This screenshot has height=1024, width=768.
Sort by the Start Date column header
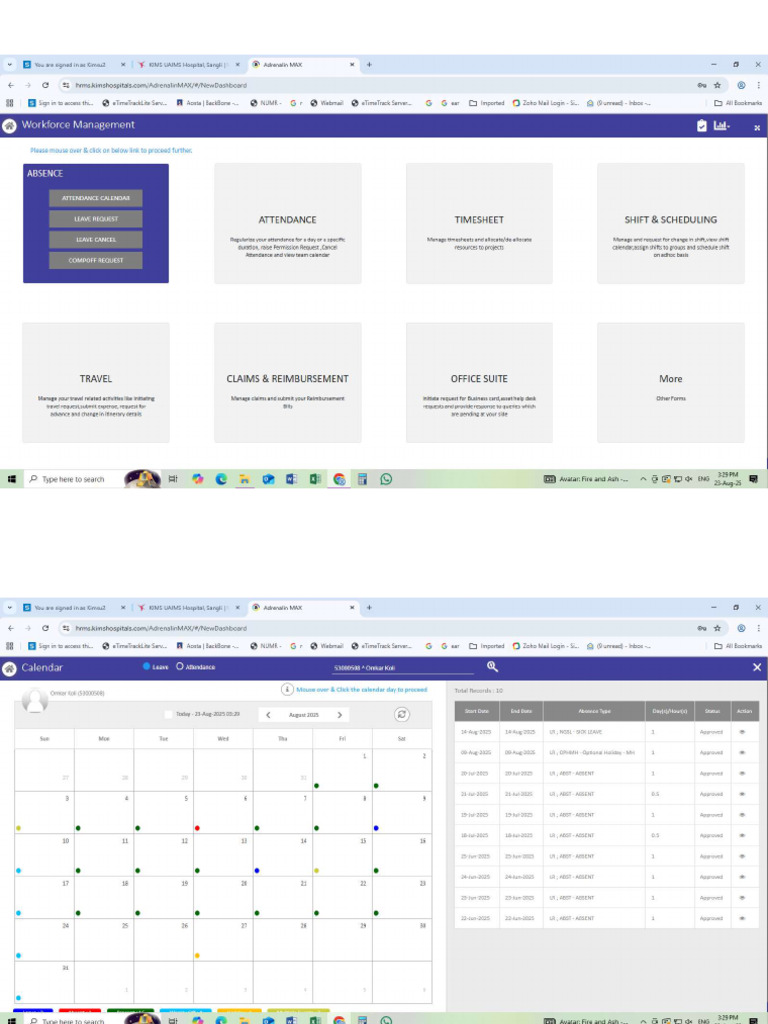[477, 711]
